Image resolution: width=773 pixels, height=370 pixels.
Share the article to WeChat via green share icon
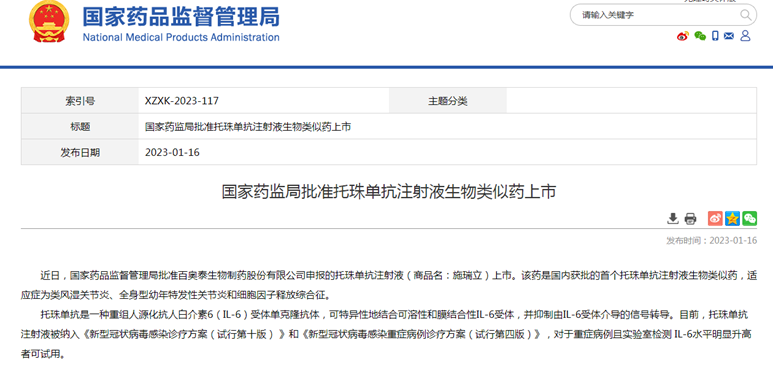[749, 218]
